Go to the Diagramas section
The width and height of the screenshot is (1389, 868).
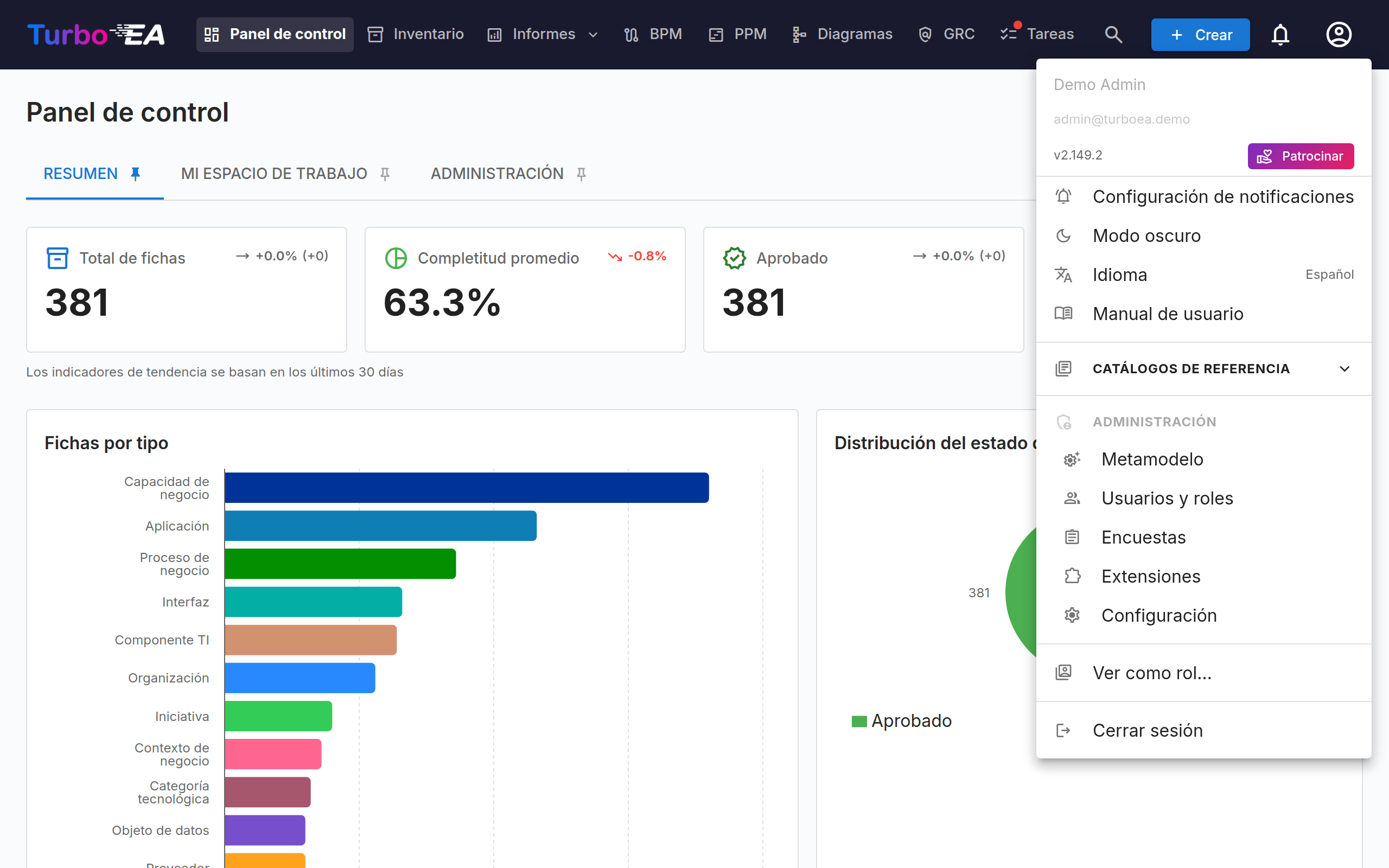coord(842,34)
